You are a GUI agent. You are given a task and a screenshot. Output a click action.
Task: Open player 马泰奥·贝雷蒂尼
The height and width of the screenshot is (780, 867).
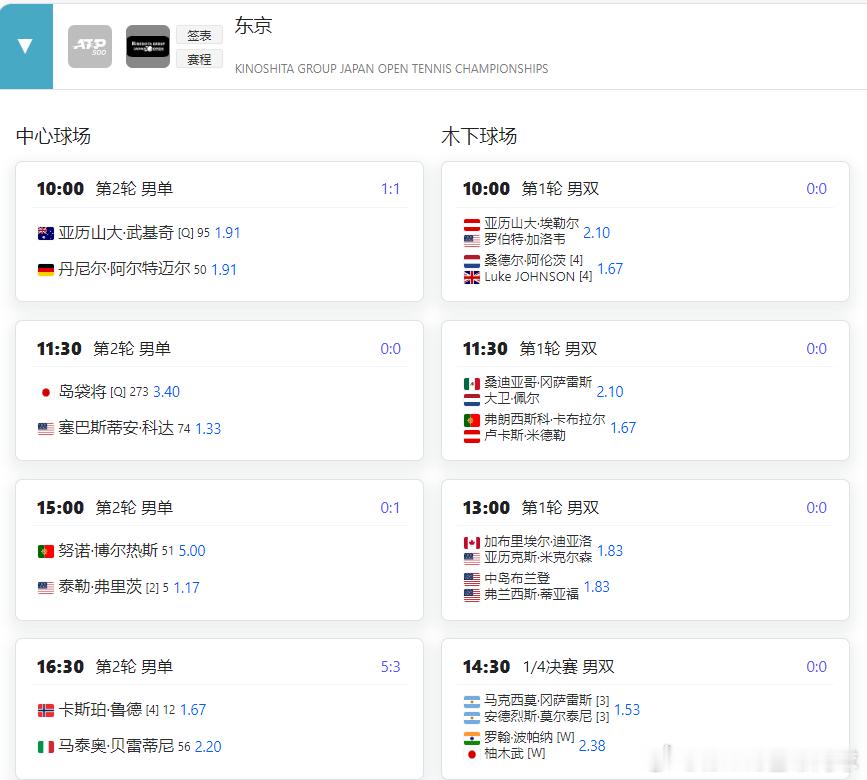[116, 746]
